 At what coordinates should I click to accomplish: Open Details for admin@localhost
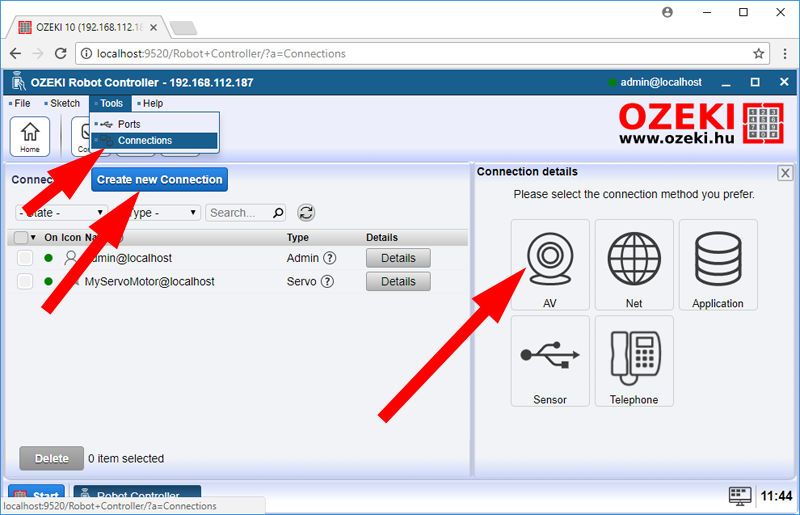tap(398, 258)
